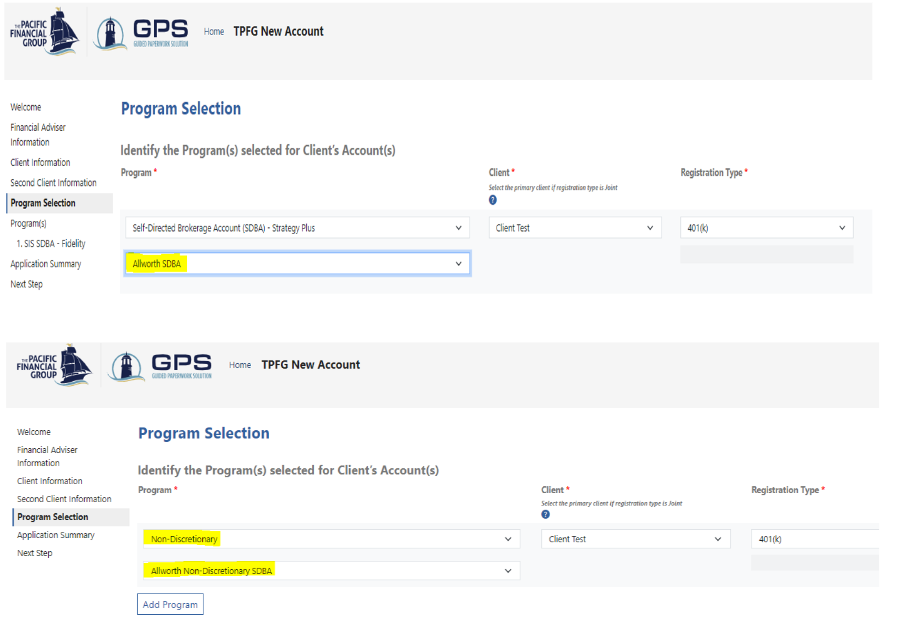Viewport: 899px width, 631px height.
Task: Click GPS lighthouse logo in top screenshot
Action: [142, 33]
